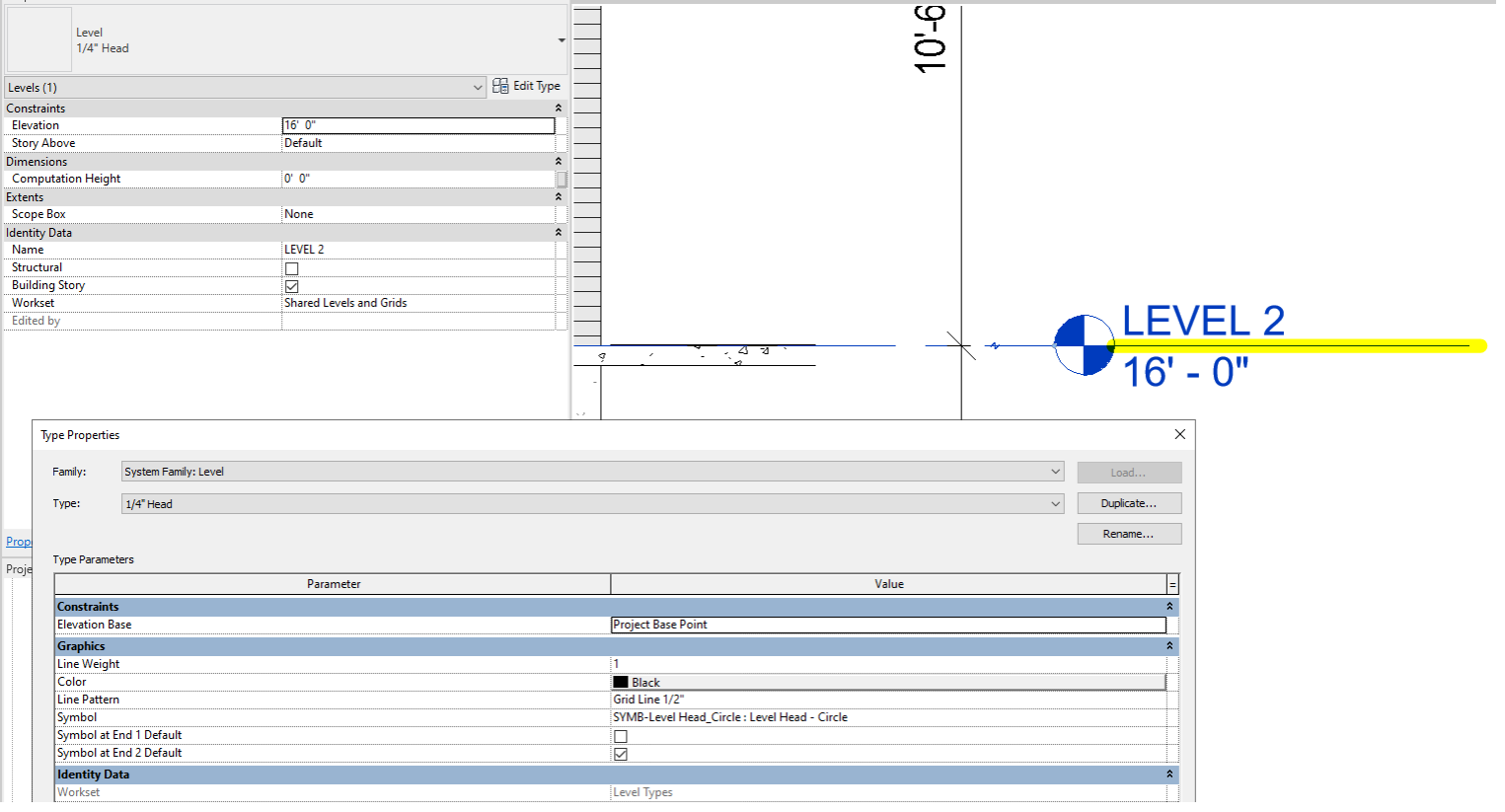Click the Edit Type icon
Screen dimensions: 1505x812
pos(500,86)
